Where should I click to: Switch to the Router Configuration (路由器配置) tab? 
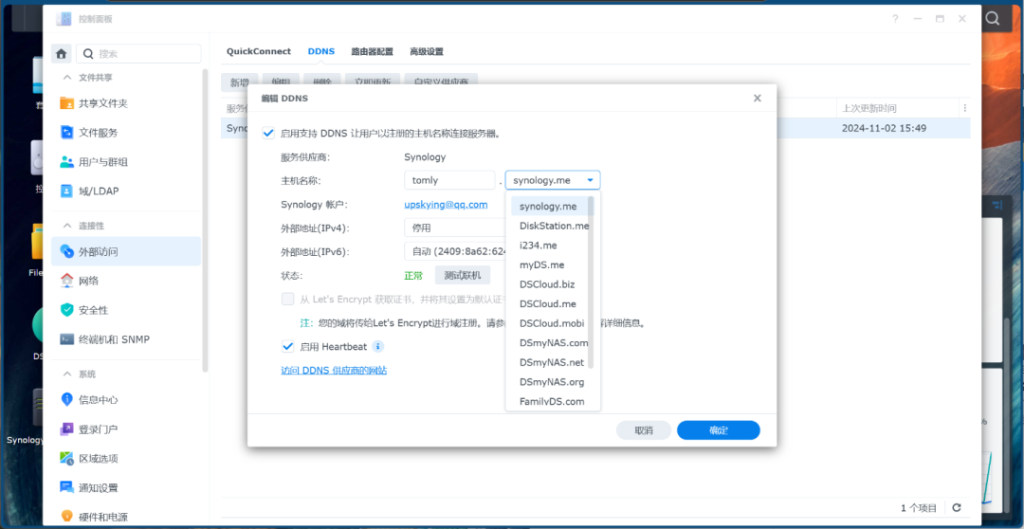pyautogui.click(x=372, y=52)
